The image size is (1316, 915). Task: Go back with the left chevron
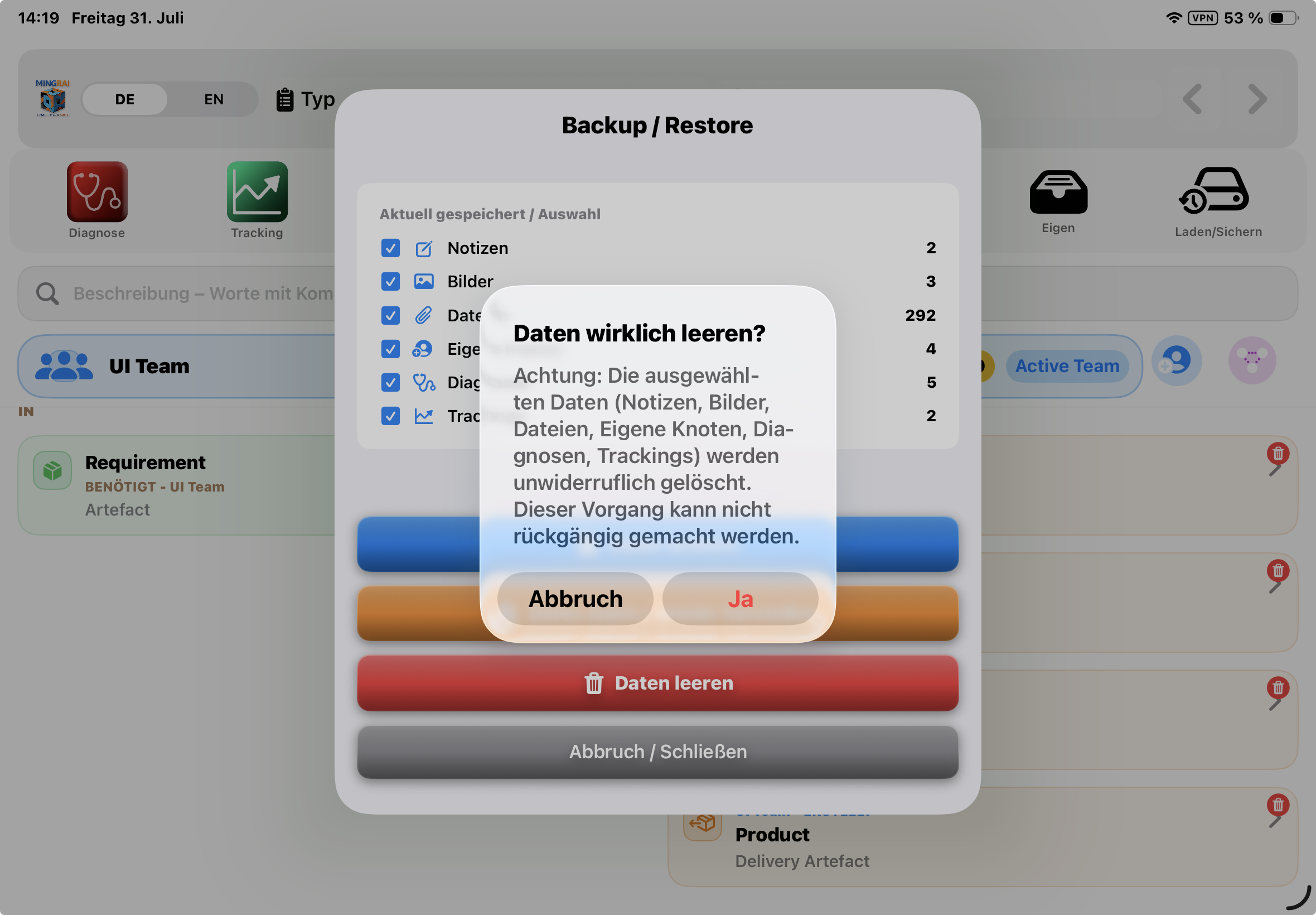(1192, 99)
